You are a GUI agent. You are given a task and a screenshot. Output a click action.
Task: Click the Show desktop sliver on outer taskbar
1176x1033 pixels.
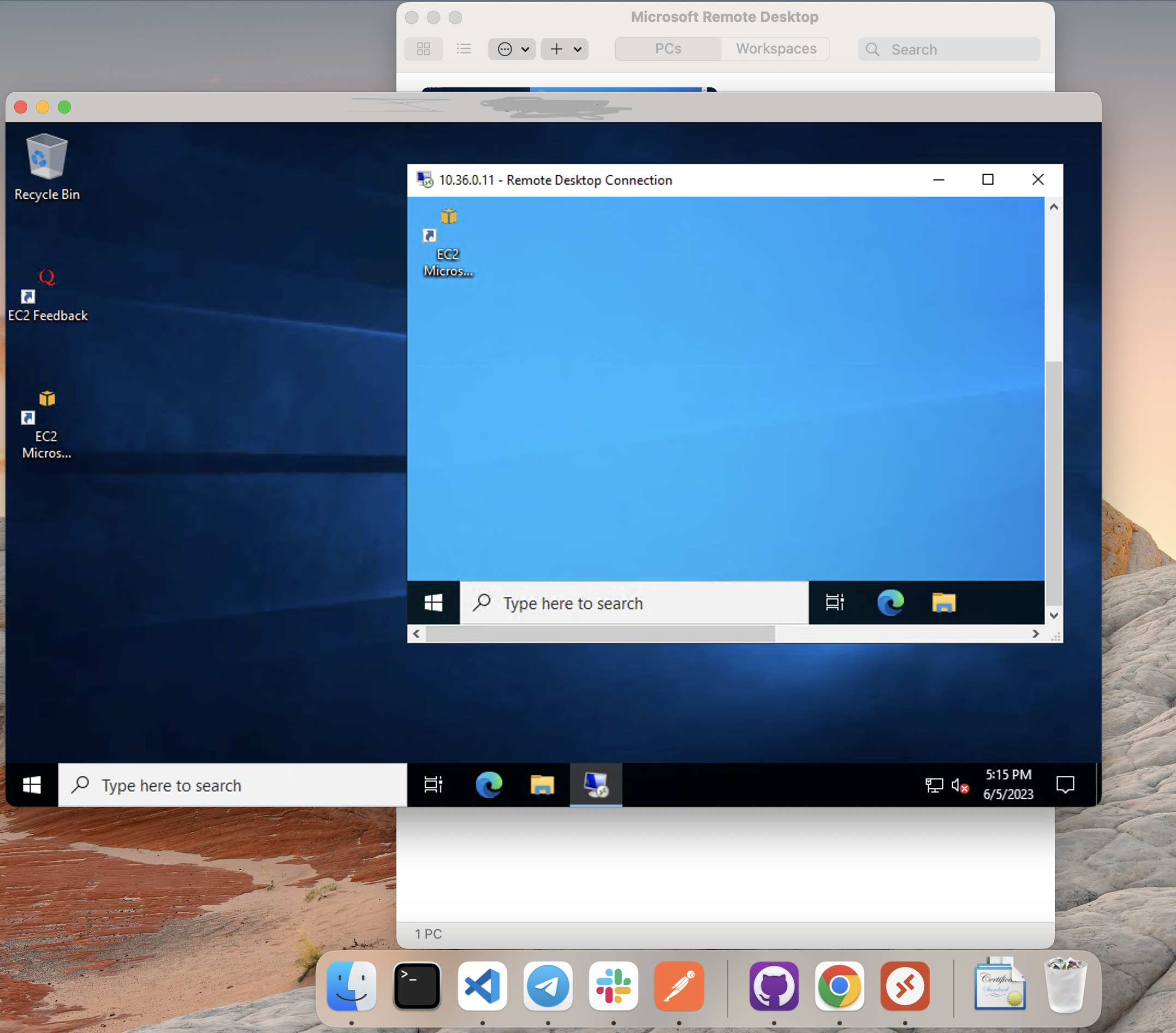click(1098, 785)
